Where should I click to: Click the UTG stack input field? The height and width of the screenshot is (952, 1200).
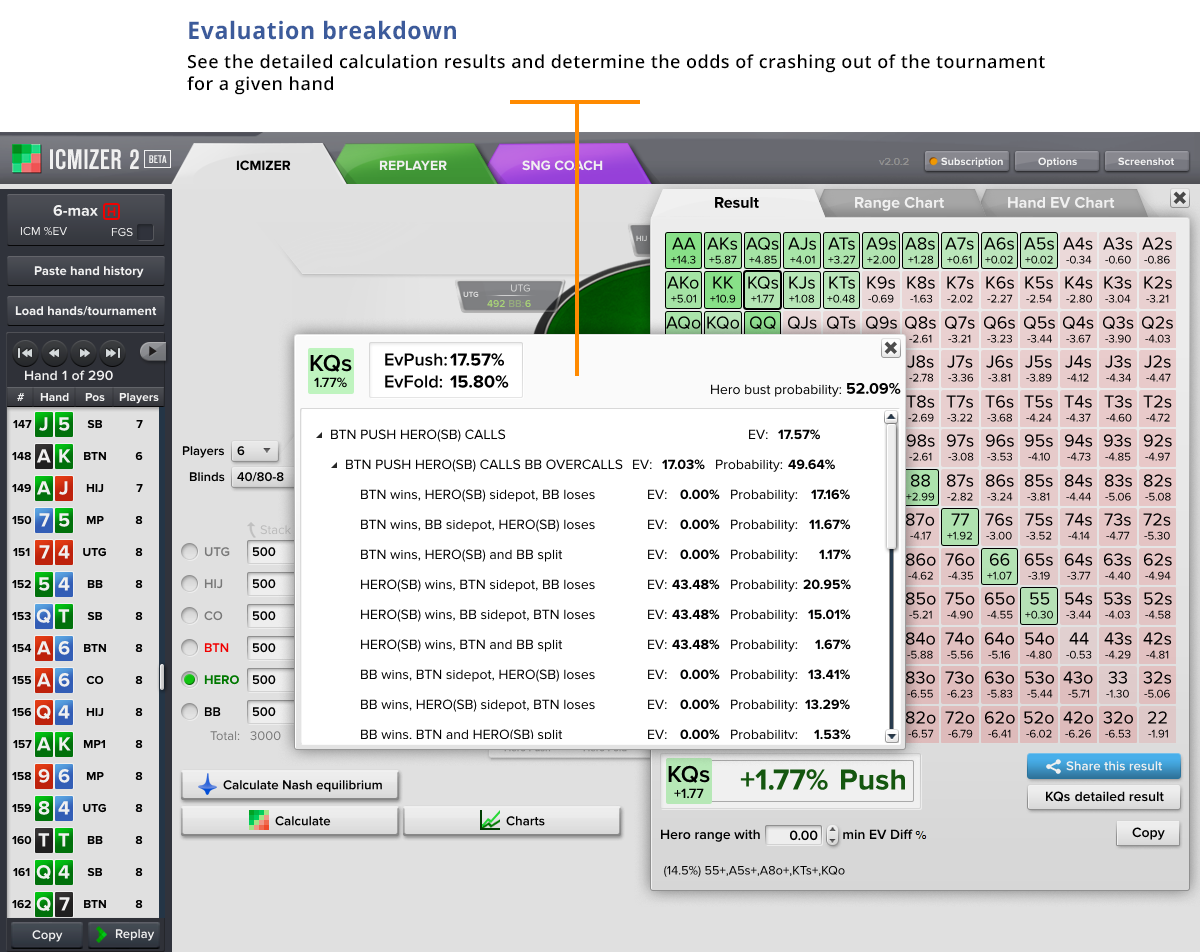click(x=270, y=552)
